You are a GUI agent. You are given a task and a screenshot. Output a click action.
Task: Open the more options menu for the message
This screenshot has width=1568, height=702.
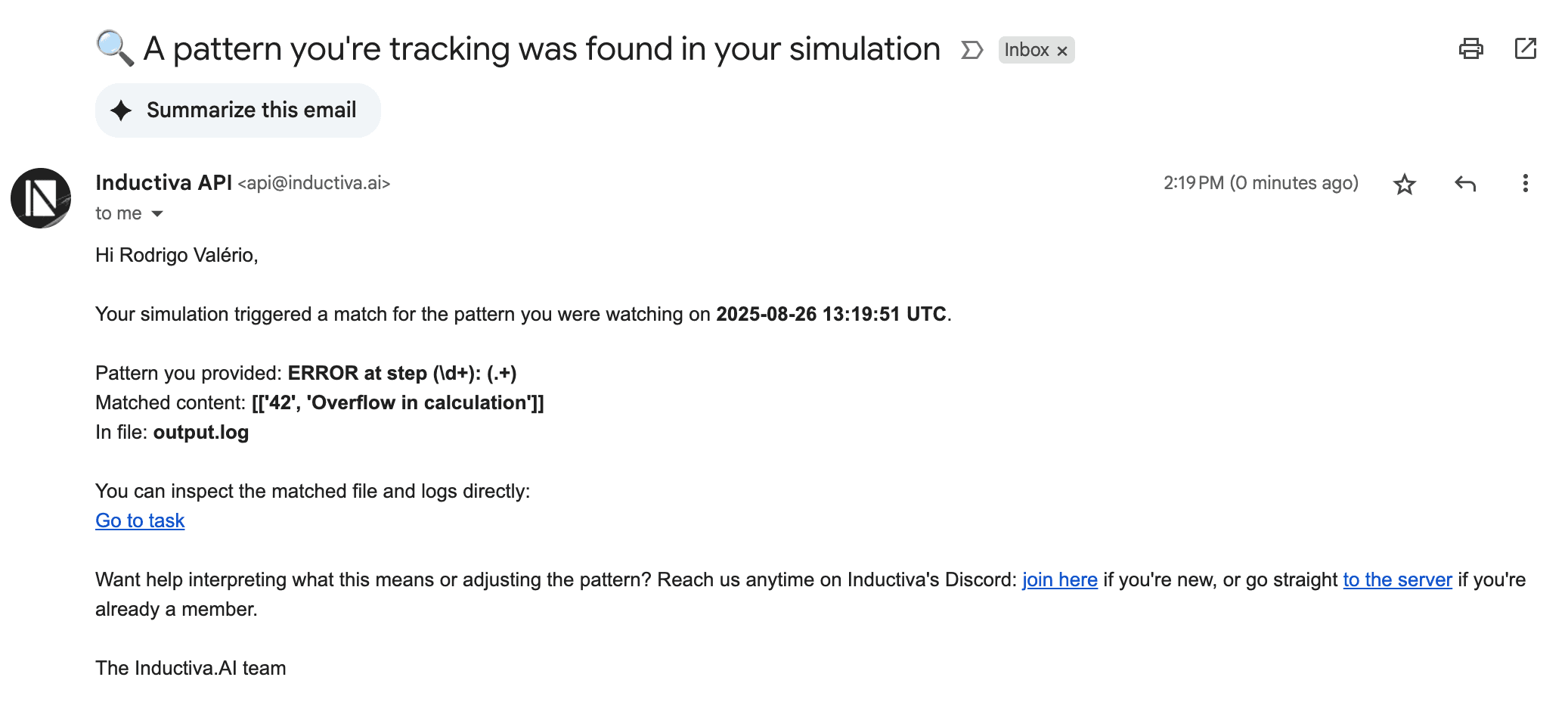[x=1524, y=183]
